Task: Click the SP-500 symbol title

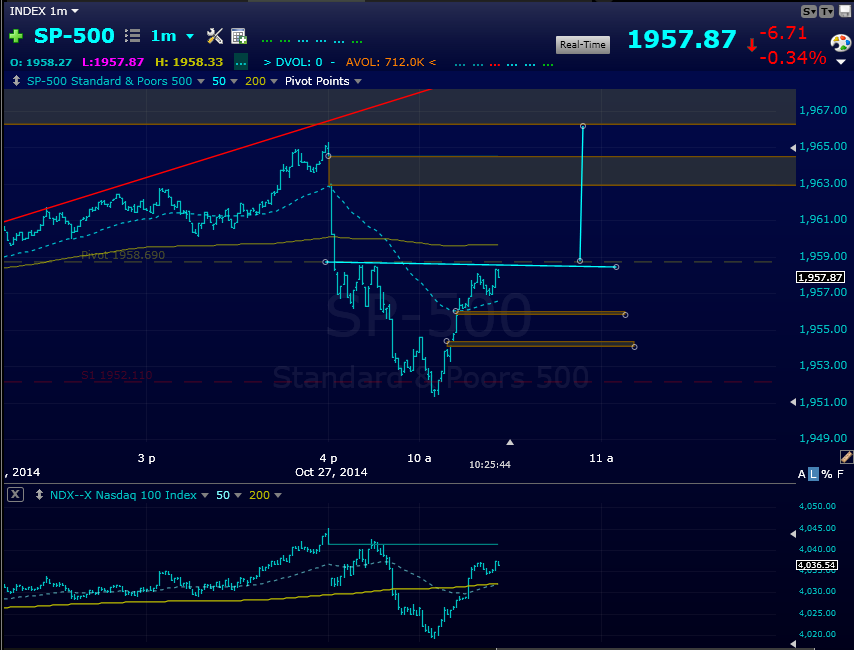Action: 74,36
